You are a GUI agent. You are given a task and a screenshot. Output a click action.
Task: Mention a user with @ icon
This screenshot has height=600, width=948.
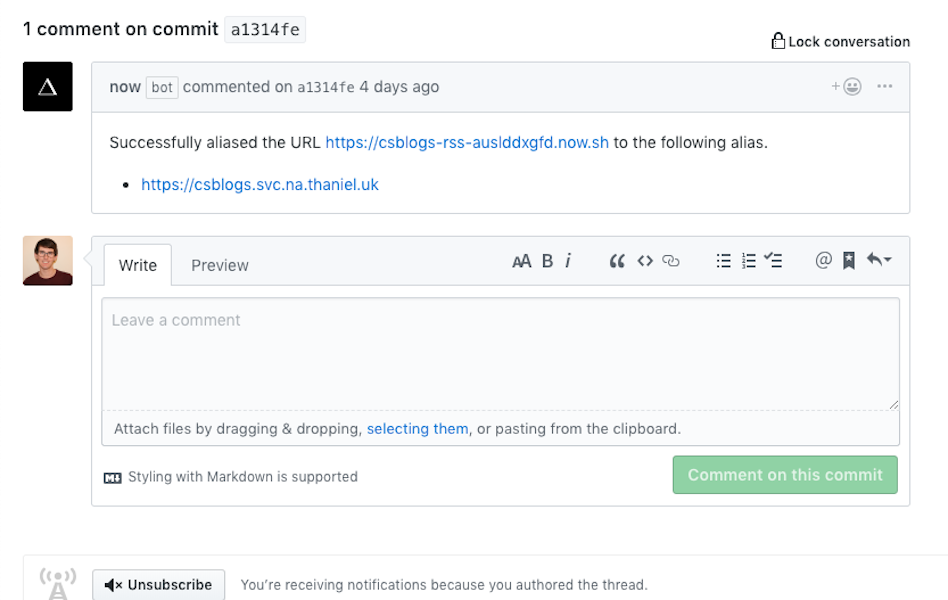tap(823, 261)
